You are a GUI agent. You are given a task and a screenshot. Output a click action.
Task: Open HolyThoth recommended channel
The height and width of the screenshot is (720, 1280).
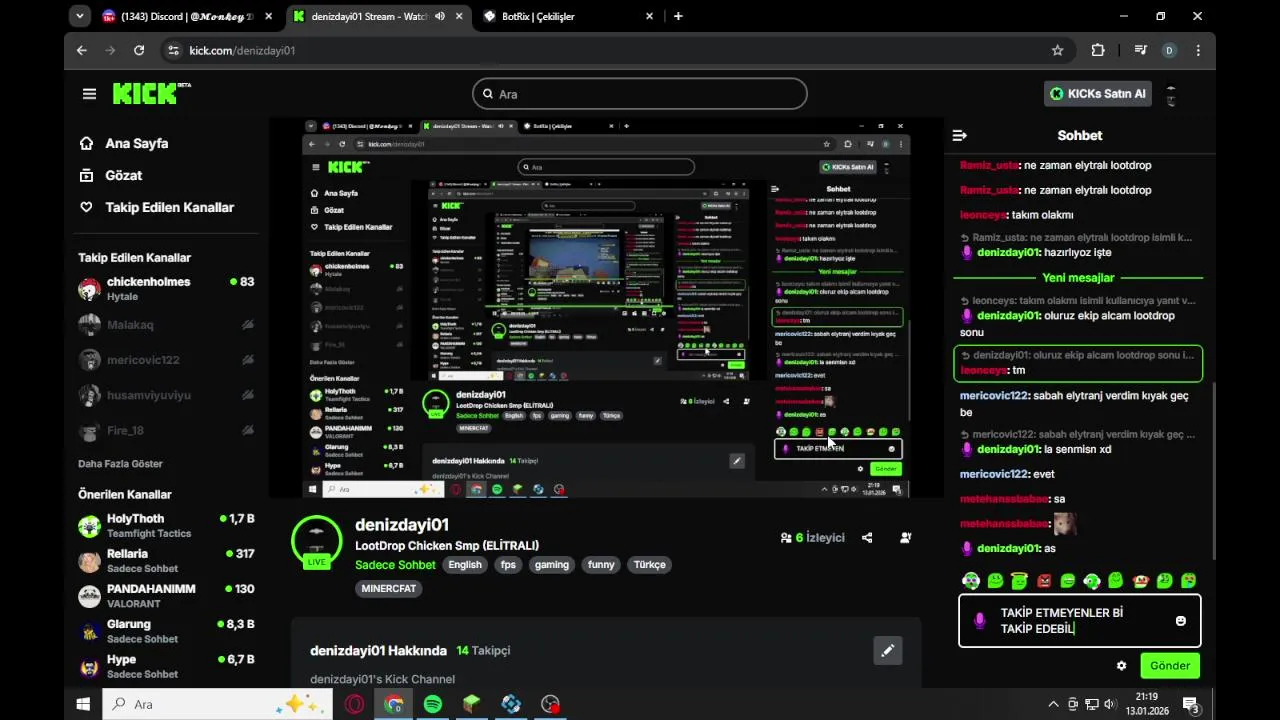[x=167, y=526]
